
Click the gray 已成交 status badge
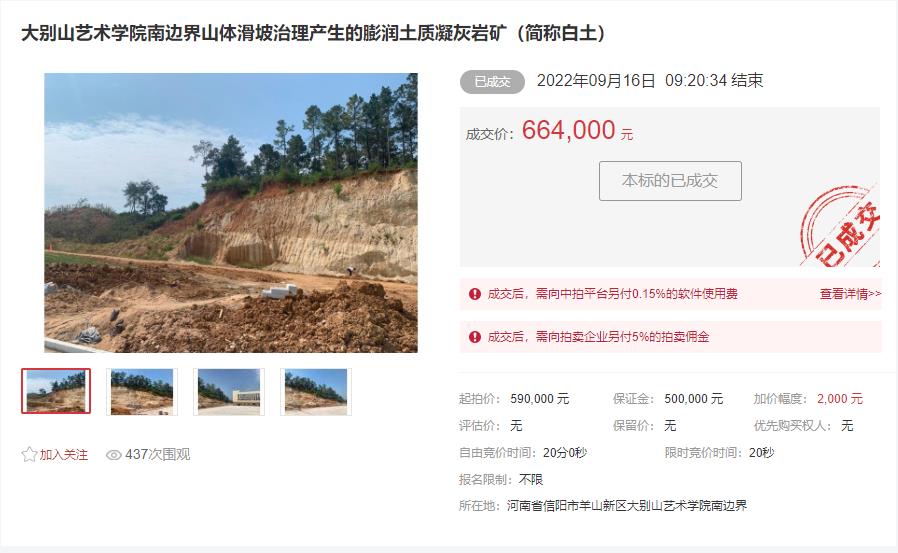pyautogui.click(x=492, y=82)
